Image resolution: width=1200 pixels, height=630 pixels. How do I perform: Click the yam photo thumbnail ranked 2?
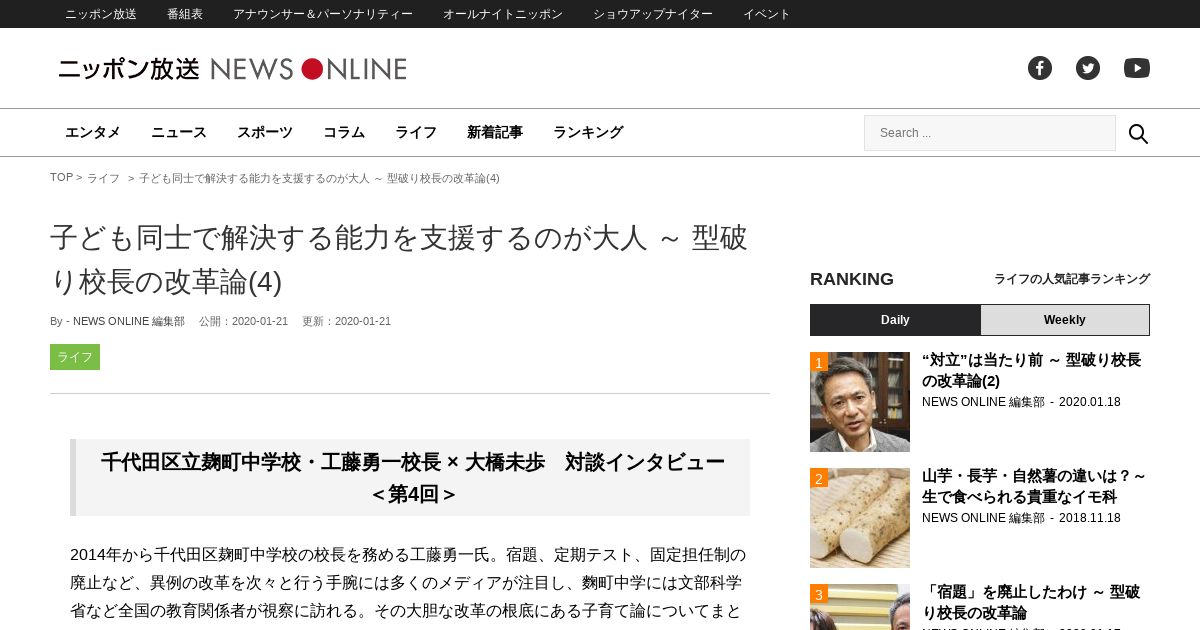tap(860, 518)
